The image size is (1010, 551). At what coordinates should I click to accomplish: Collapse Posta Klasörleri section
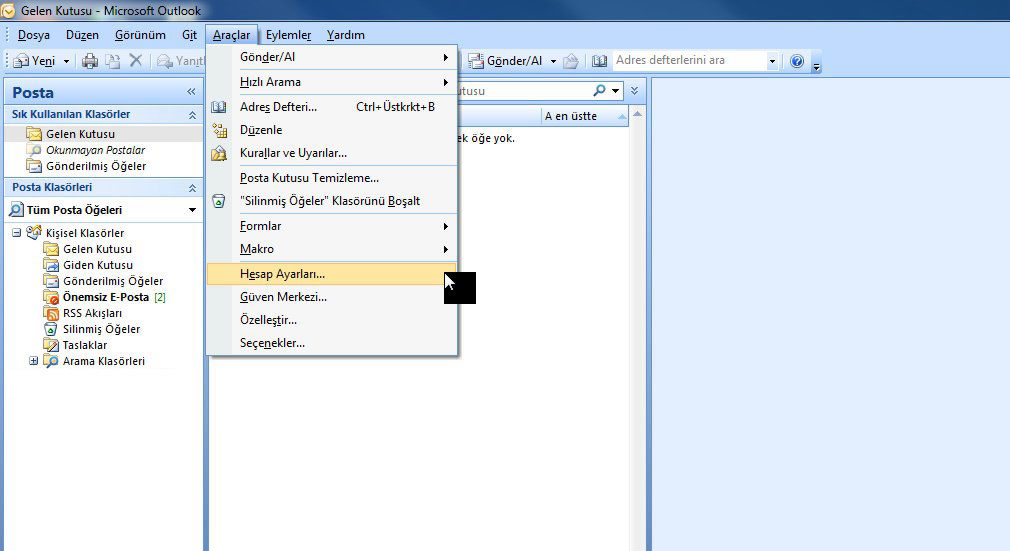click(x=192, y=188)
